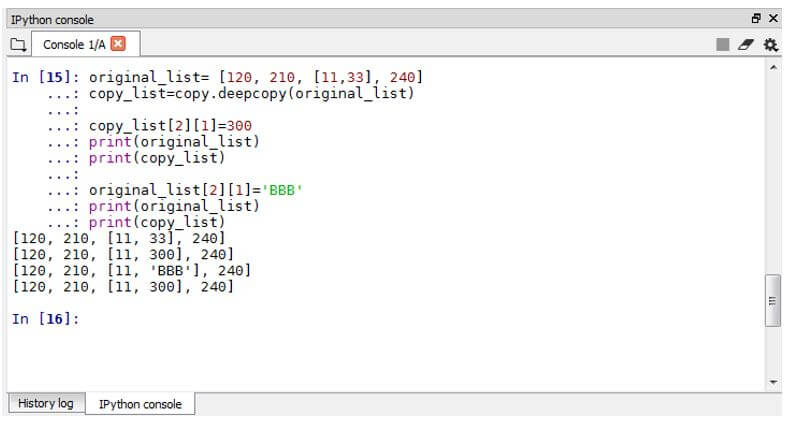Click the copy.deepcopy(original_list) code line
790x421 pixels.
[x=251, y=93]
